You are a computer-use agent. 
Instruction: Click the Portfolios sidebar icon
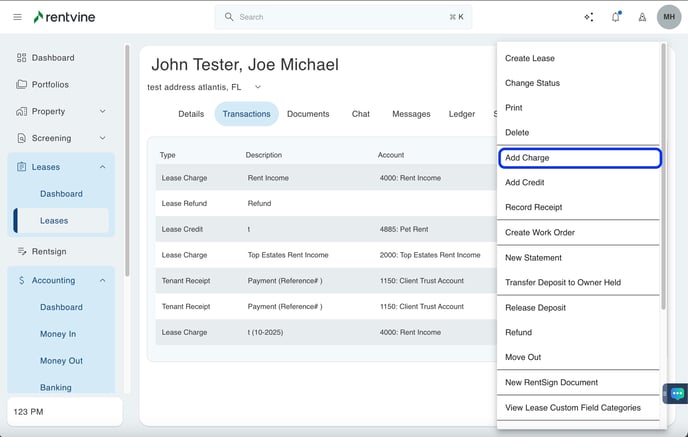(22, 85)
